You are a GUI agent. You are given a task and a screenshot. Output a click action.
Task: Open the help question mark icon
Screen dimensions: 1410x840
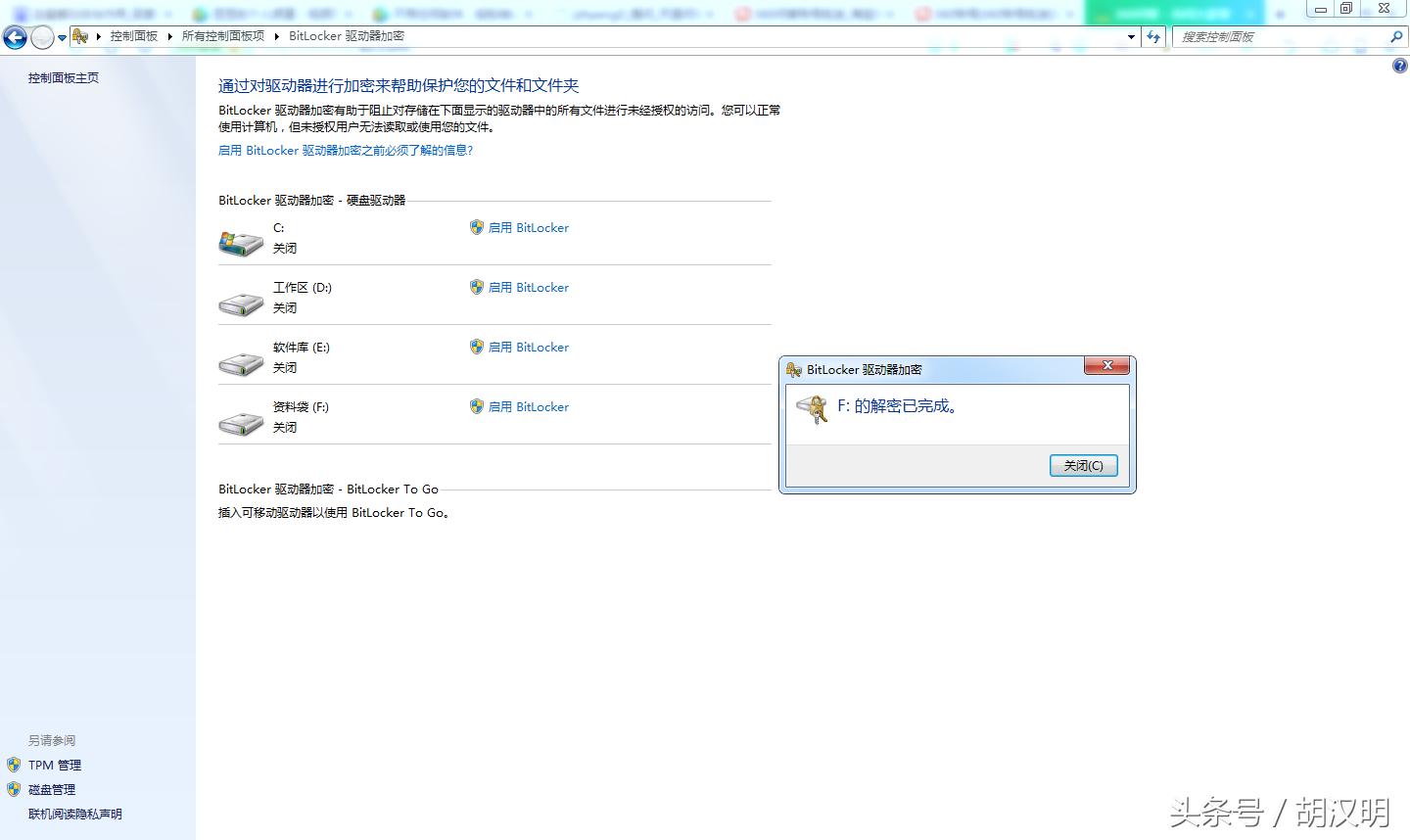[1399, 66]
